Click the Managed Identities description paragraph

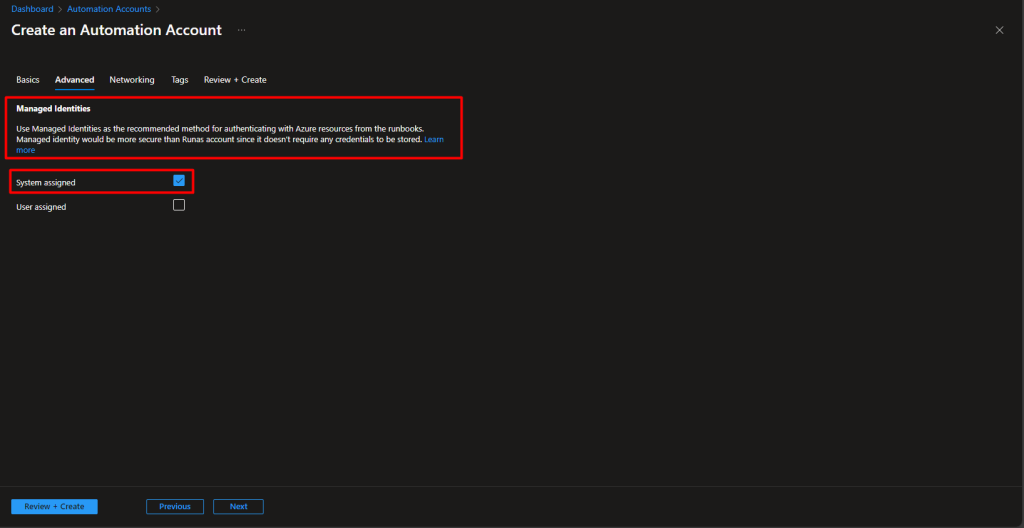220,134
